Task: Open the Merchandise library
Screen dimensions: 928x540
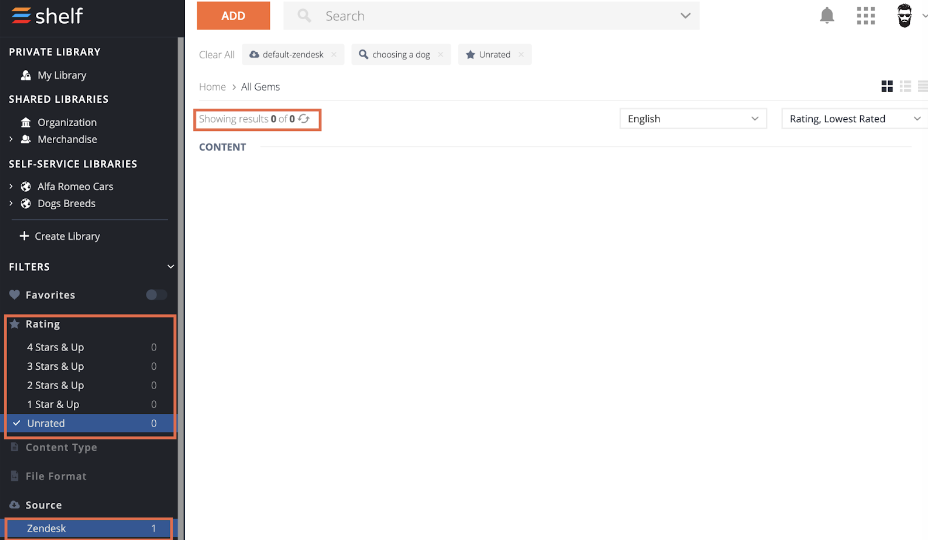Action: 67,139
